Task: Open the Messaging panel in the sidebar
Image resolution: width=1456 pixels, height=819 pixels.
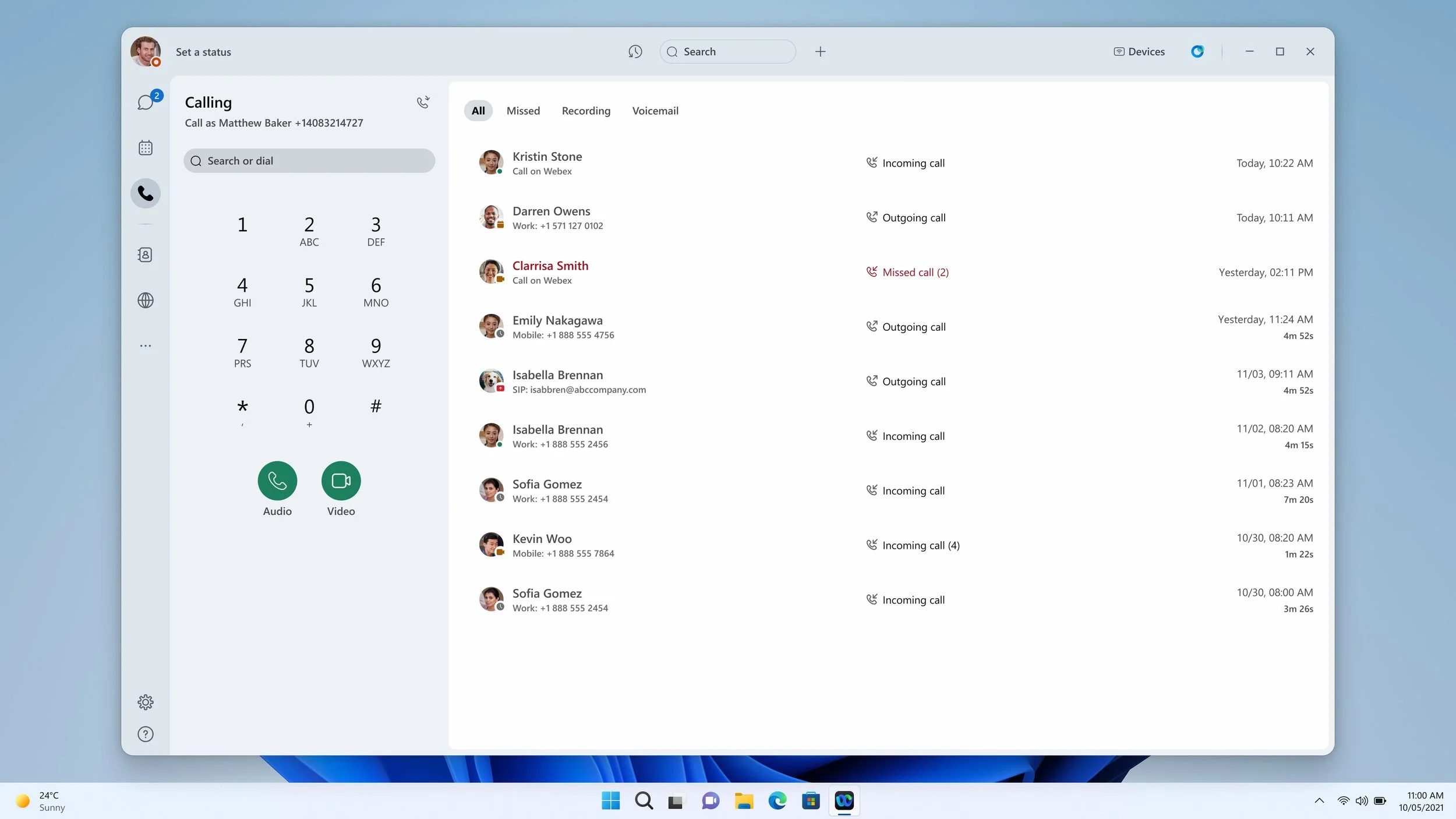Action: tap(145, 101)
